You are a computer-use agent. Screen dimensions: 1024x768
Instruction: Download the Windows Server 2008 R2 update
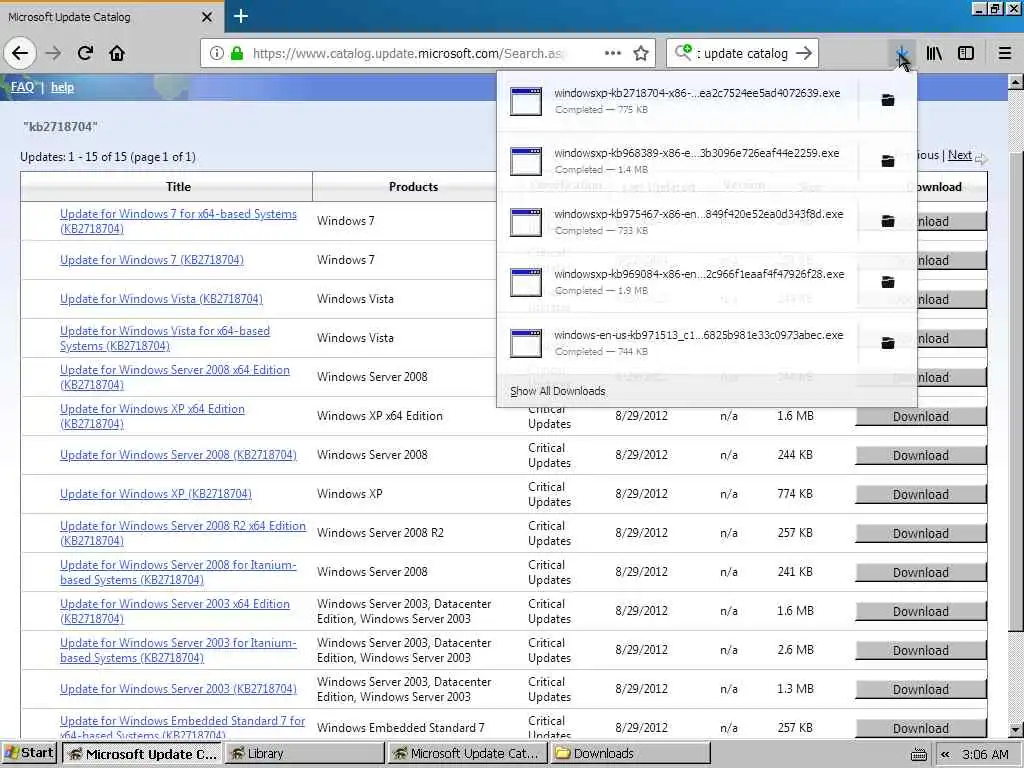tap(921, 534)
